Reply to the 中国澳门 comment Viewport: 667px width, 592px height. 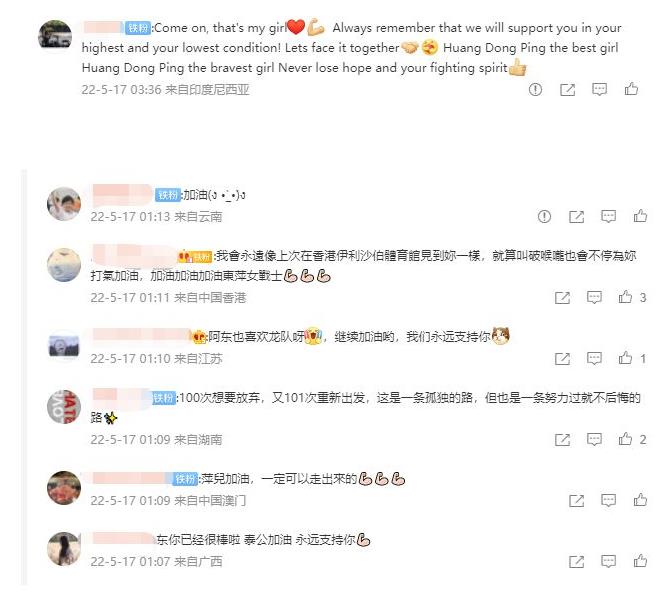[608, 500]
